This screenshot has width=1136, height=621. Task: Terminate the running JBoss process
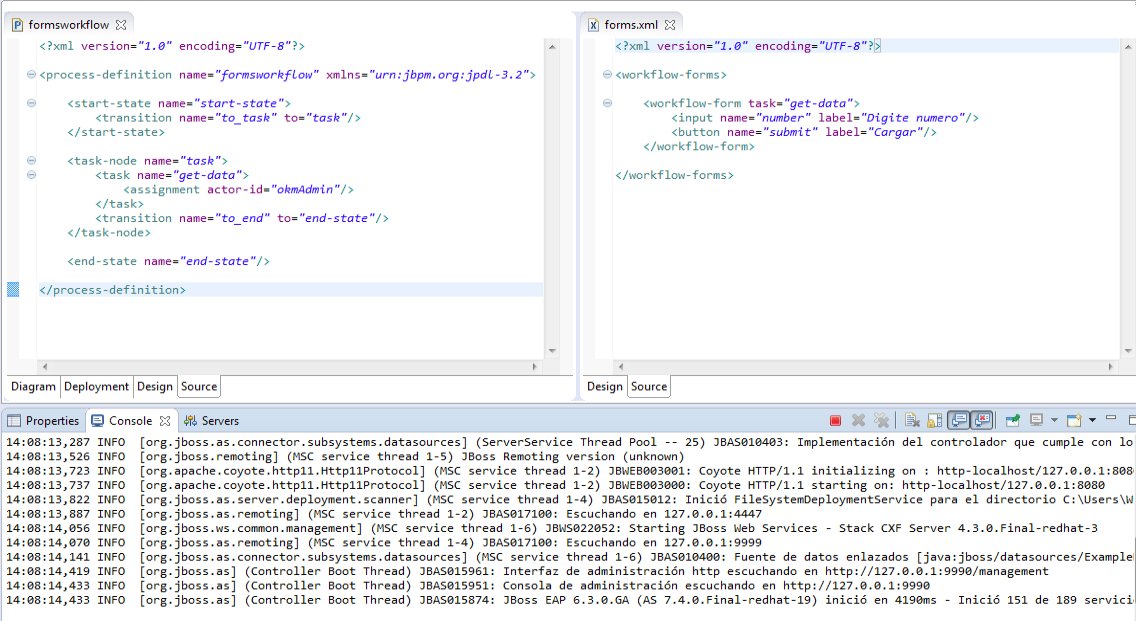[835, 420]
